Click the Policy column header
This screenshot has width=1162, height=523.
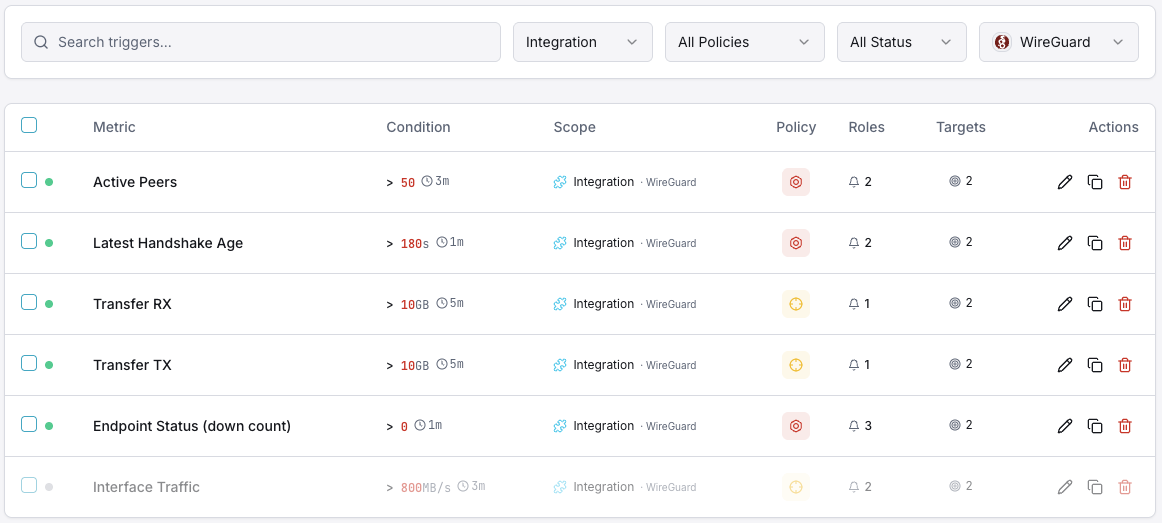click(x=796, y=127)
